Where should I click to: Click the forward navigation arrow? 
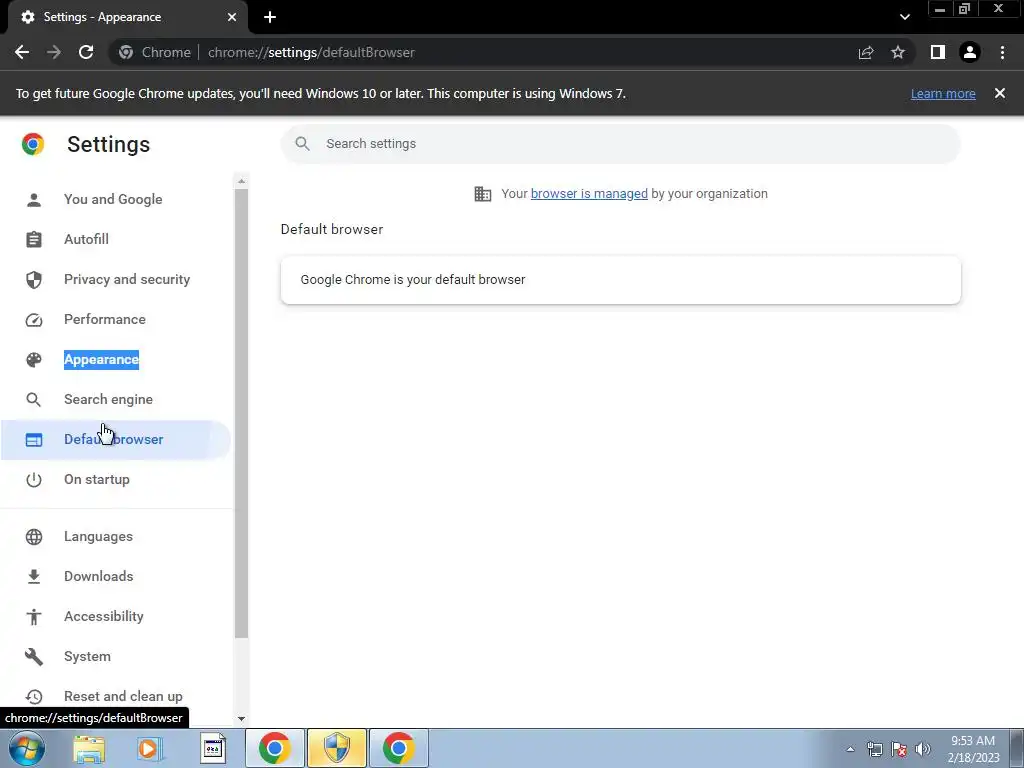pos(54,52)
